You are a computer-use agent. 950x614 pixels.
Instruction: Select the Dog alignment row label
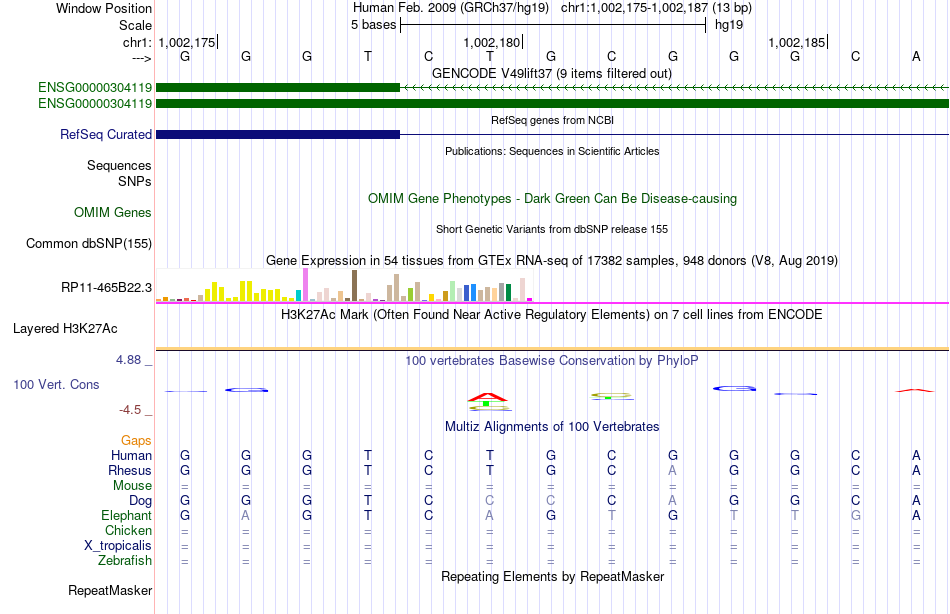[140, 501]
